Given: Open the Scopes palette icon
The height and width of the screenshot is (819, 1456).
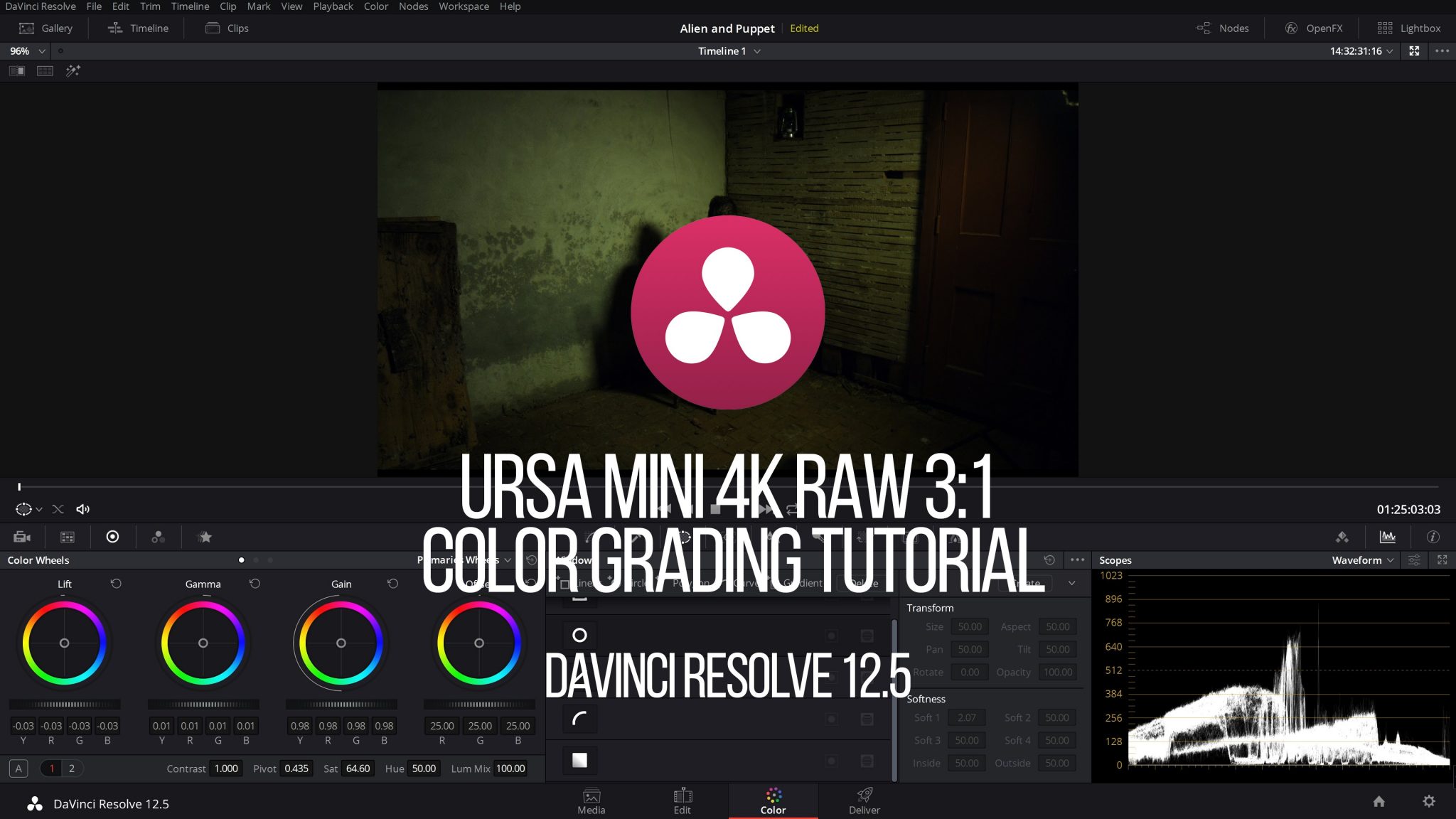Looking at the screenshot, I should 1387,537.
